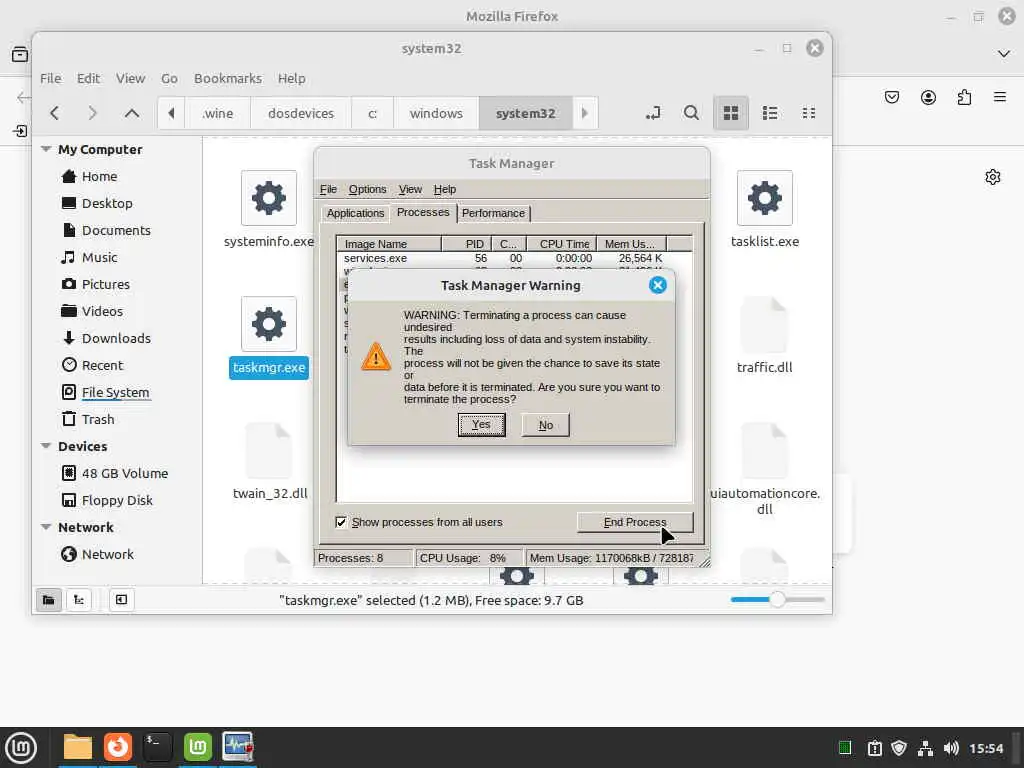Viewport: 1024px width, 768px height.
Task: Switch to list view
Action: pos(770,113)
